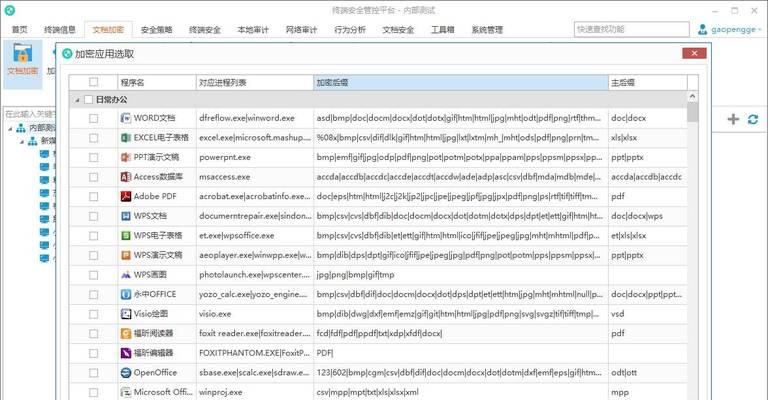Select the winproj.exe process cell
The height and width of the screenshot is (400, 768).
click(x=255, y=392)
